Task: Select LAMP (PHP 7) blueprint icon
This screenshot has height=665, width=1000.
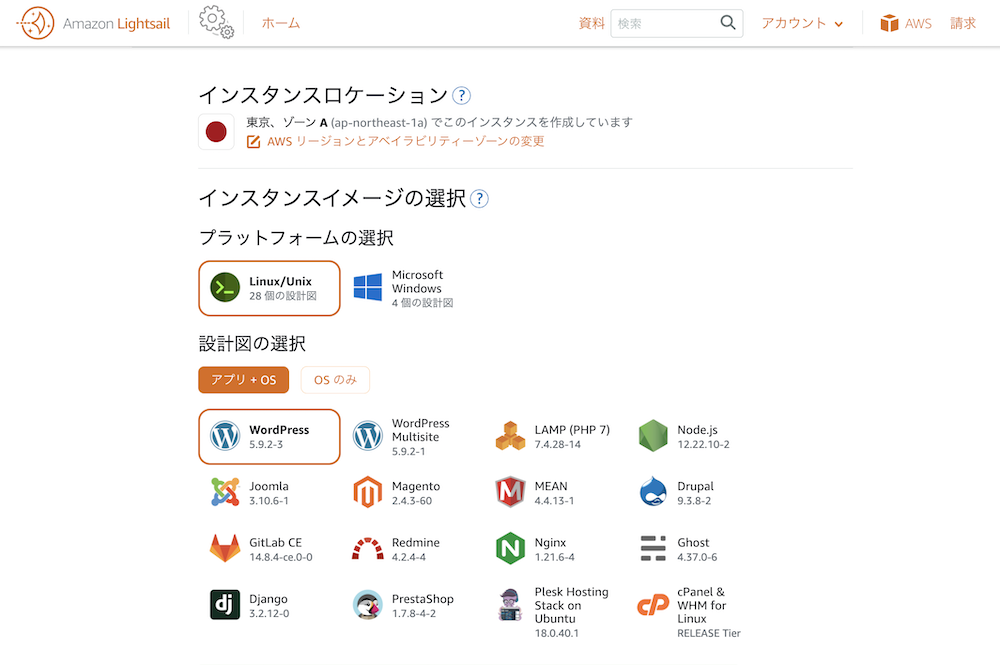Action: pyautogui.click(x=510, y=437)
